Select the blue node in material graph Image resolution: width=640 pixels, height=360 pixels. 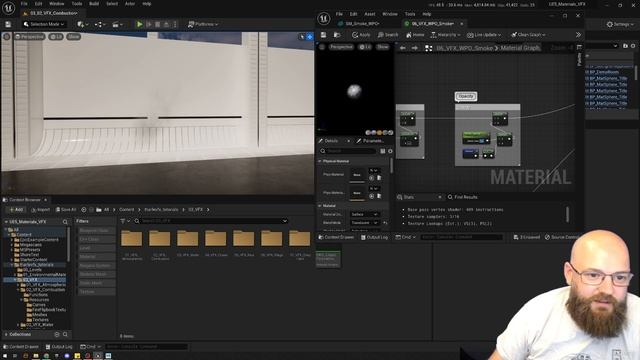(470, 153)
